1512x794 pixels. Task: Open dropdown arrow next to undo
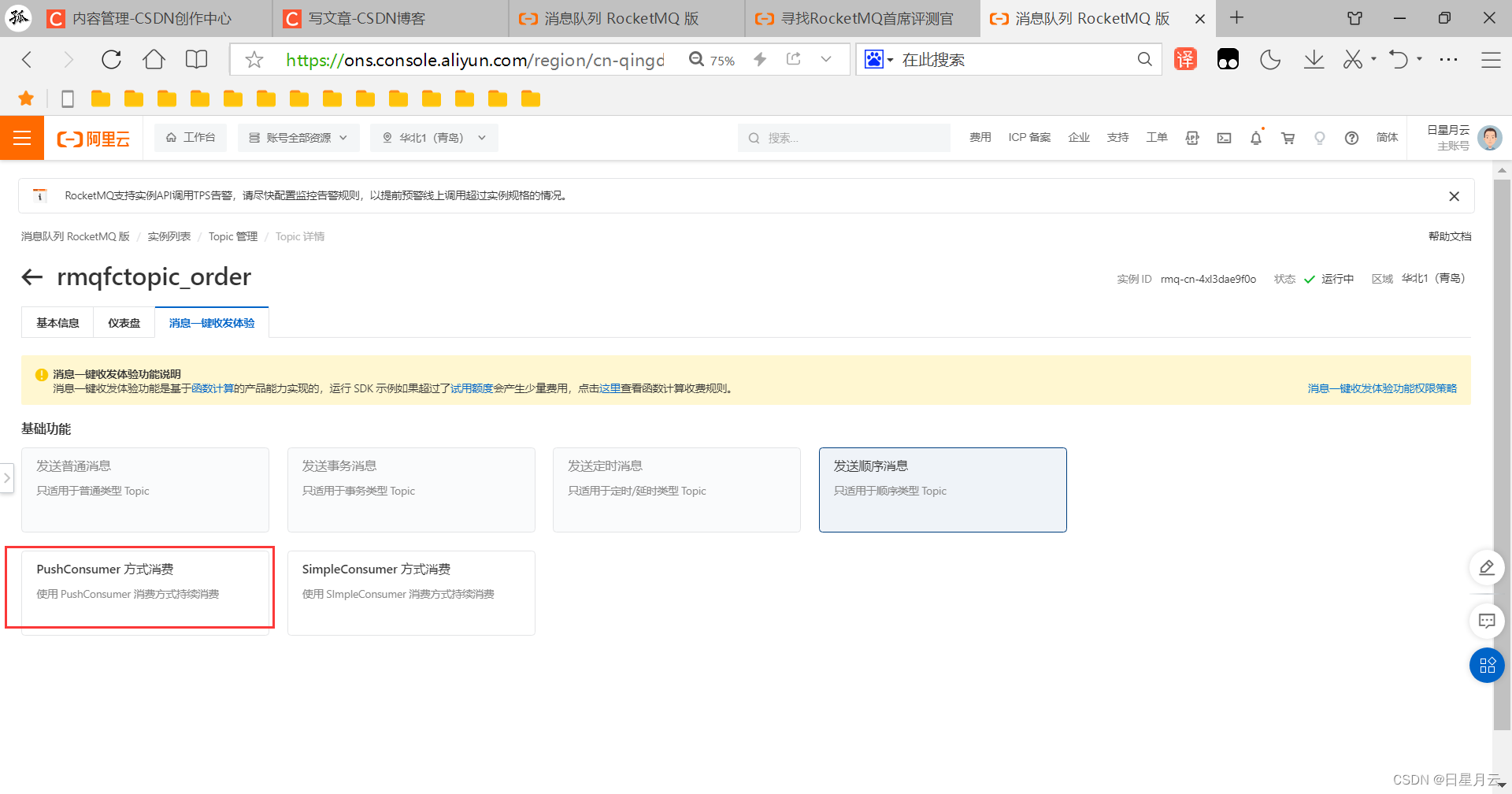(1419, 59)
